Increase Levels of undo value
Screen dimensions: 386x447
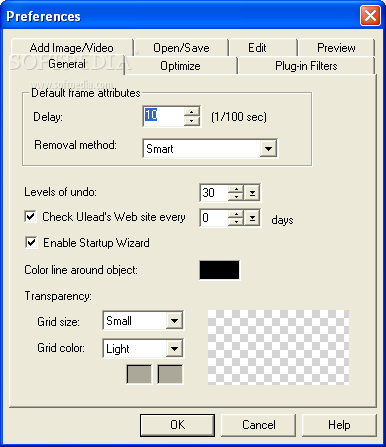click(236, 189)
